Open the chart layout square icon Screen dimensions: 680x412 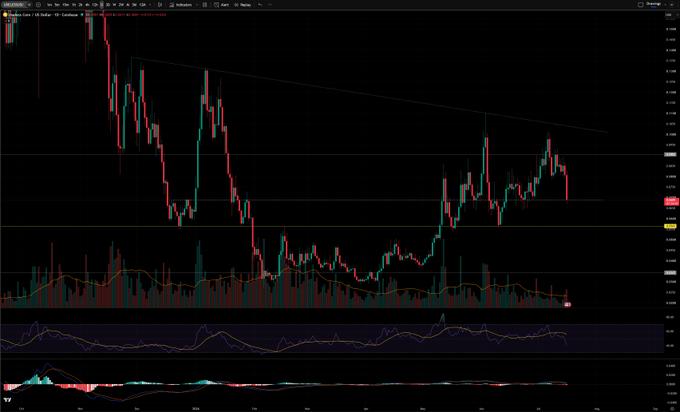pyautogui.click(x=641, y=5)
